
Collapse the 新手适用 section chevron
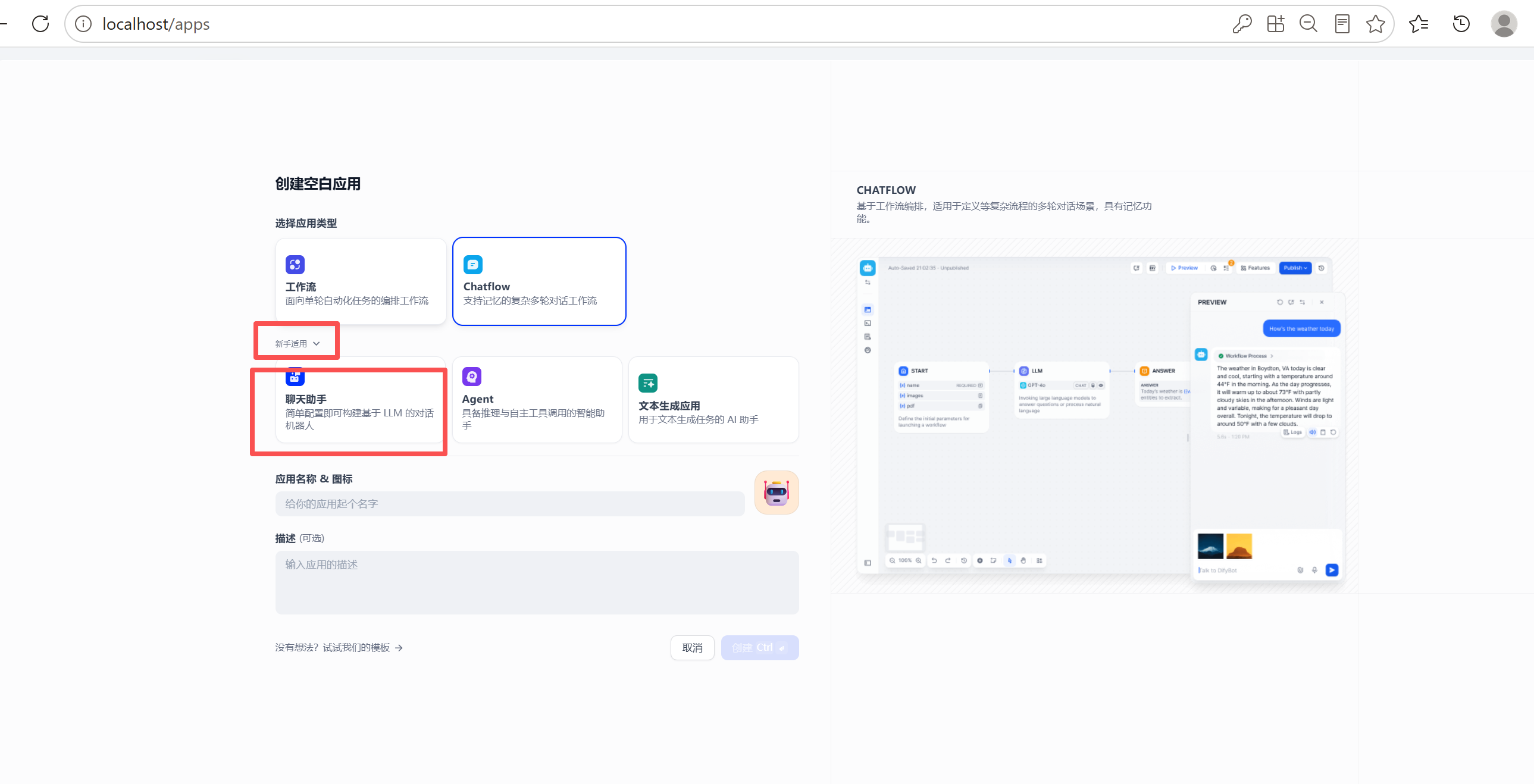pos(316,343)
